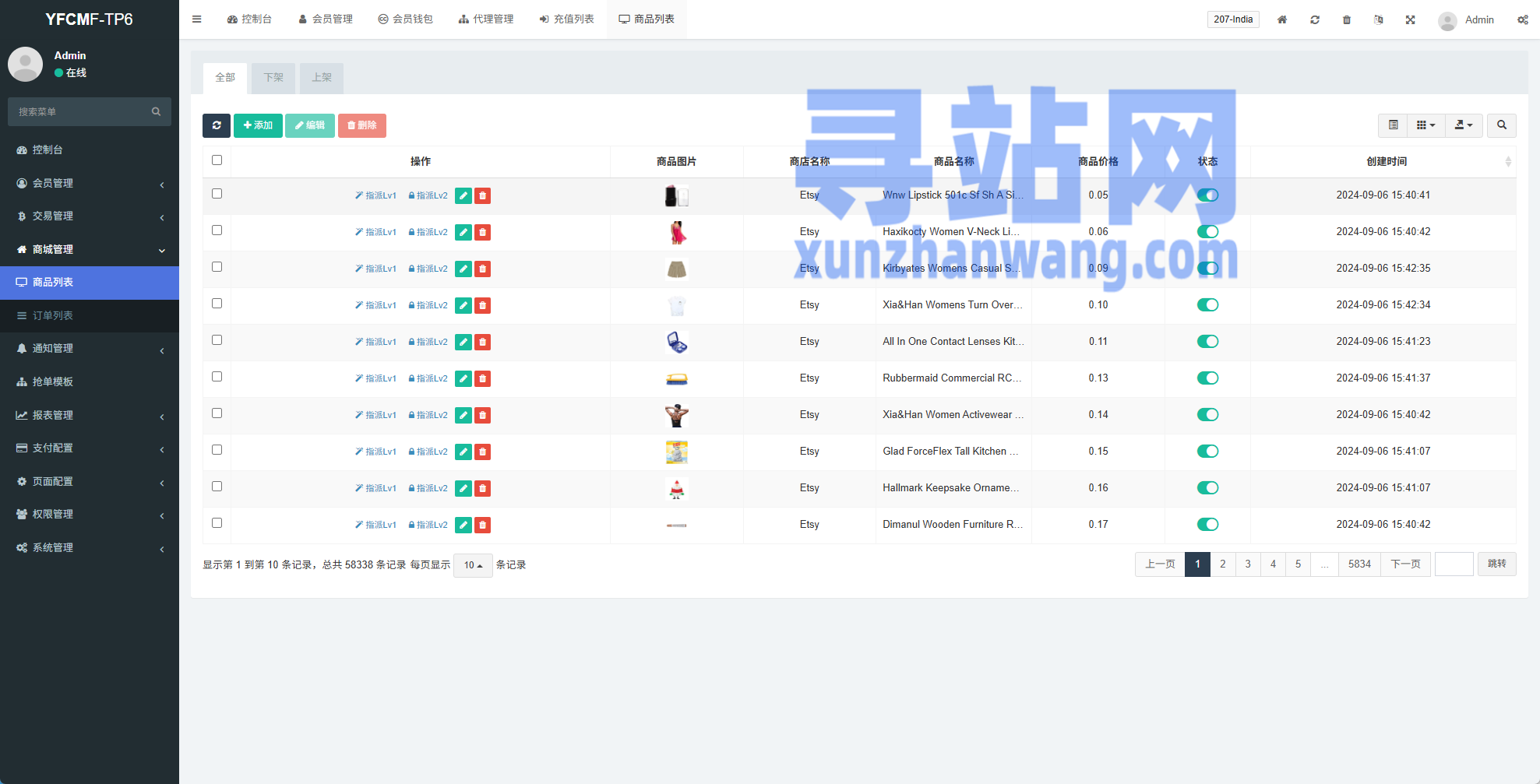Image resolution: width=1540 pixels, height=784 pixels.
Task: Click green edit icon for Wnw Lipstick row
Action: [x=463, y=196]
